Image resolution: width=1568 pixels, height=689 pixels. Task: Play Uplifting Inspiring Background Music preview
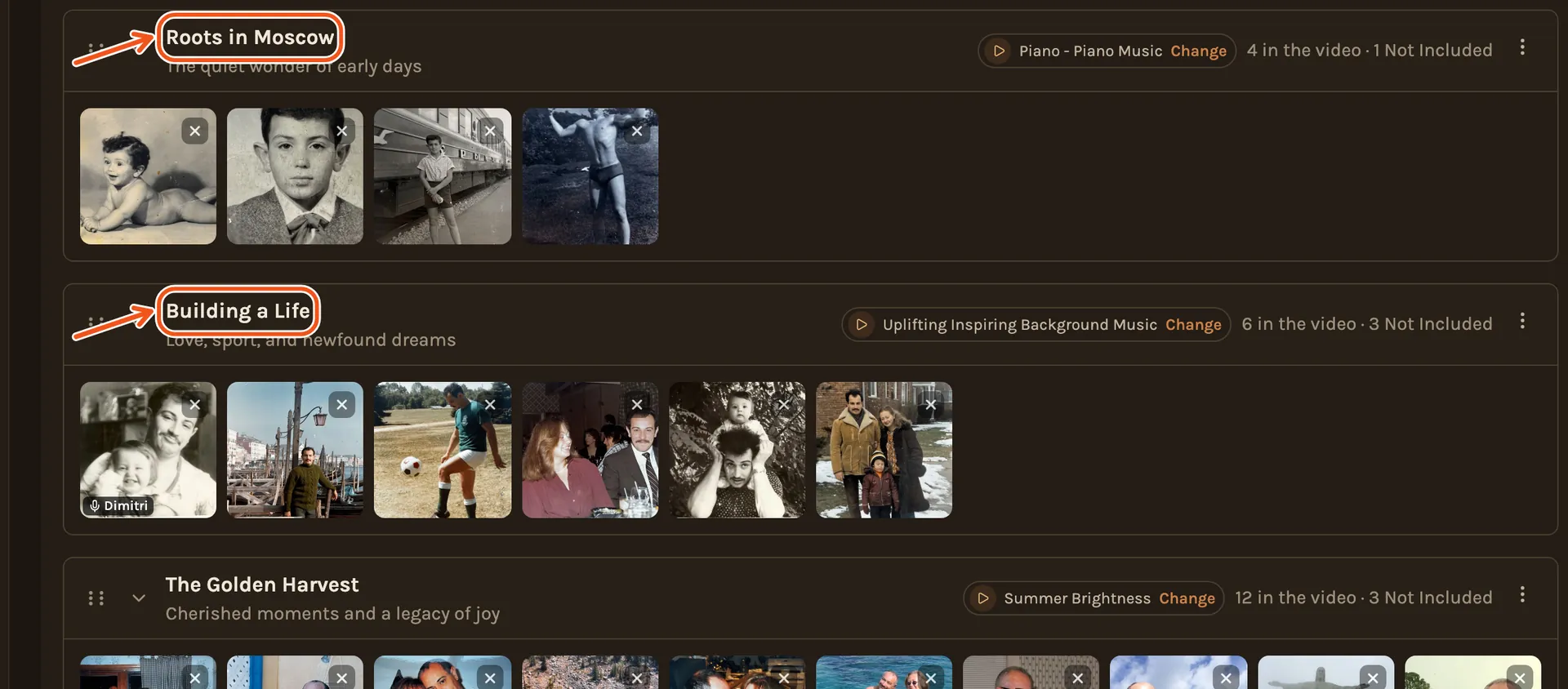pyautogui.click(x=861, y=324)
